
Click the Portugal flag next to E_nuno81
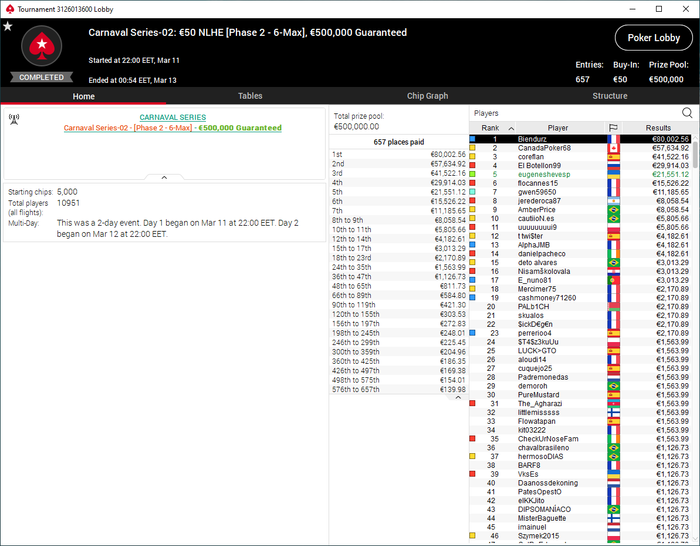tap(614, 280)
